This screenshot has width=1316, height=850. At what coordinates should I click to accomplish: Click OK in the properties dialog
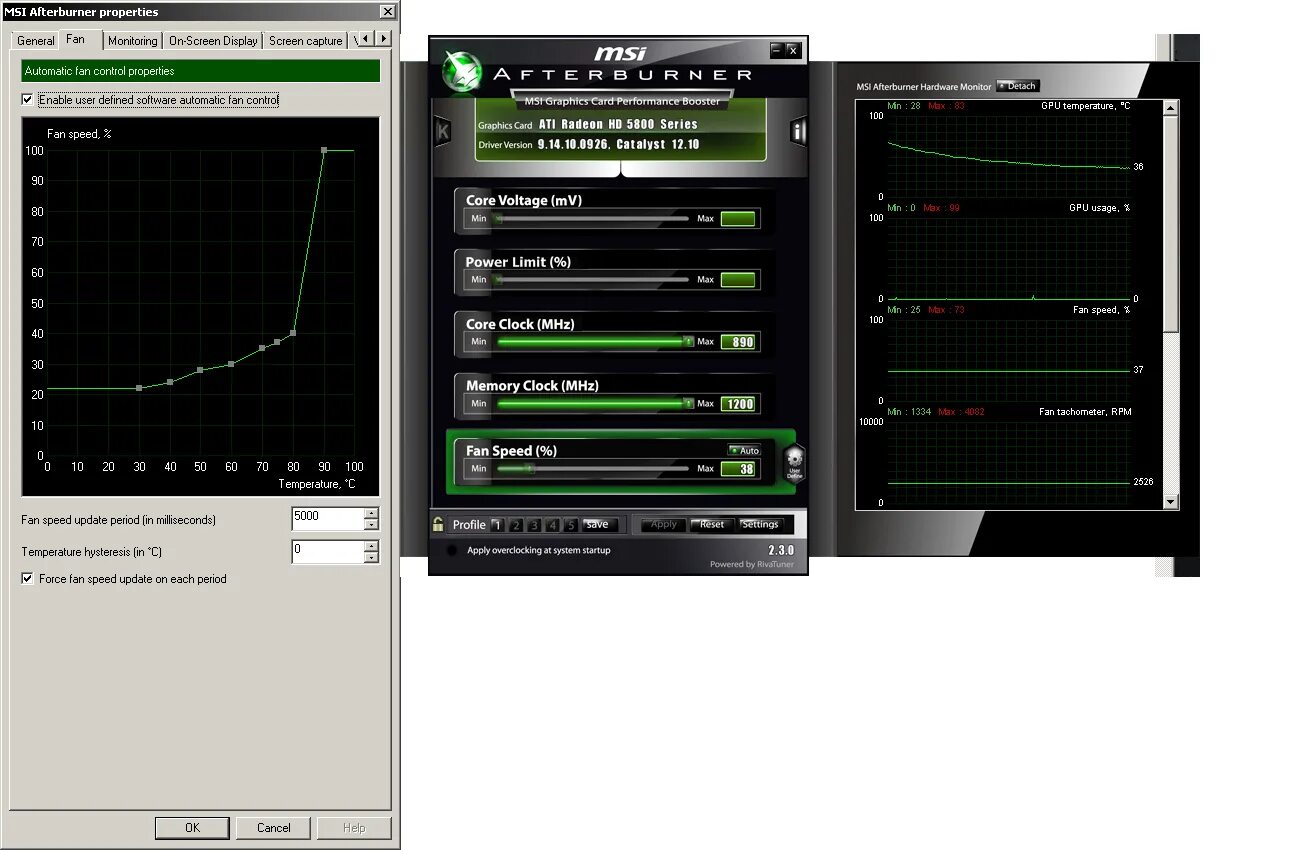[192, 827]
